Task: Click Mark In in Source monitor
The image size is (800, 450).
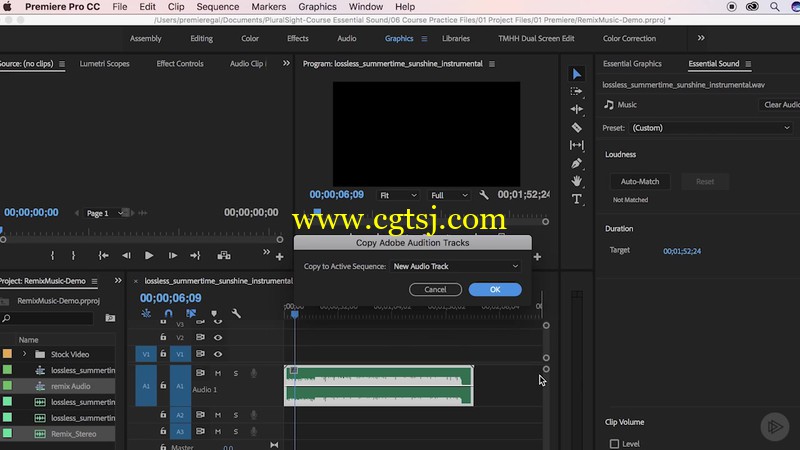Action: pos(53,256)
